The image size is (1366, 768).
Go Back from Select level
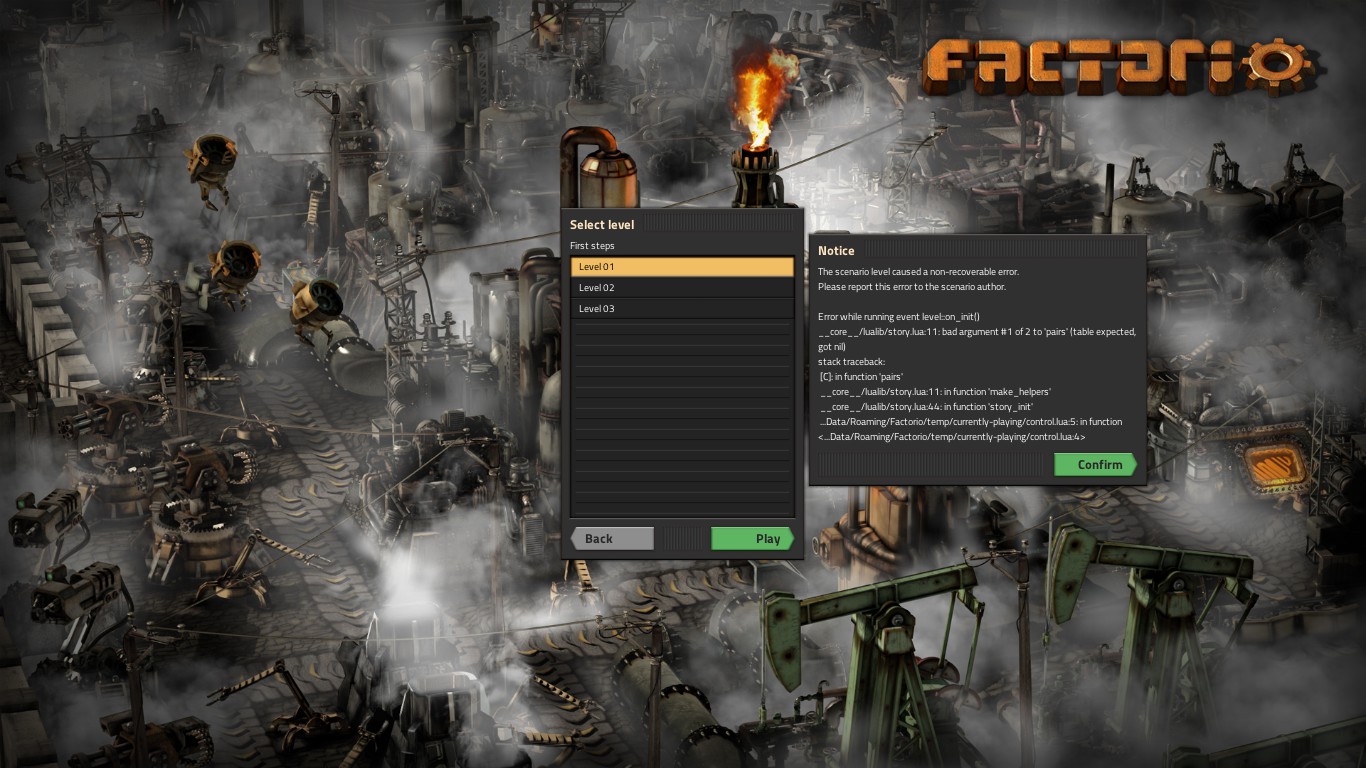pyautogui.click(x=612, y=539)
